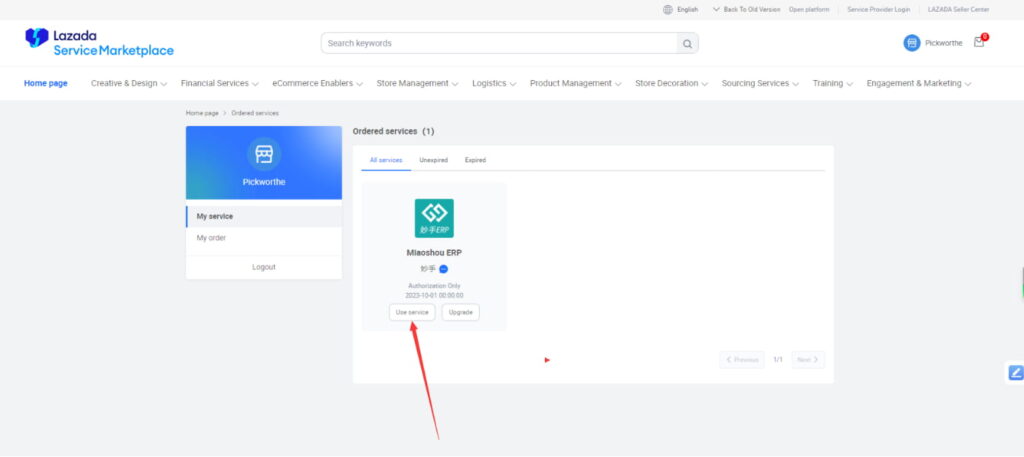This screenshot has height=457, width=1024.
Task: Open the floating edit feedback icon
Action: point(1016,373)
